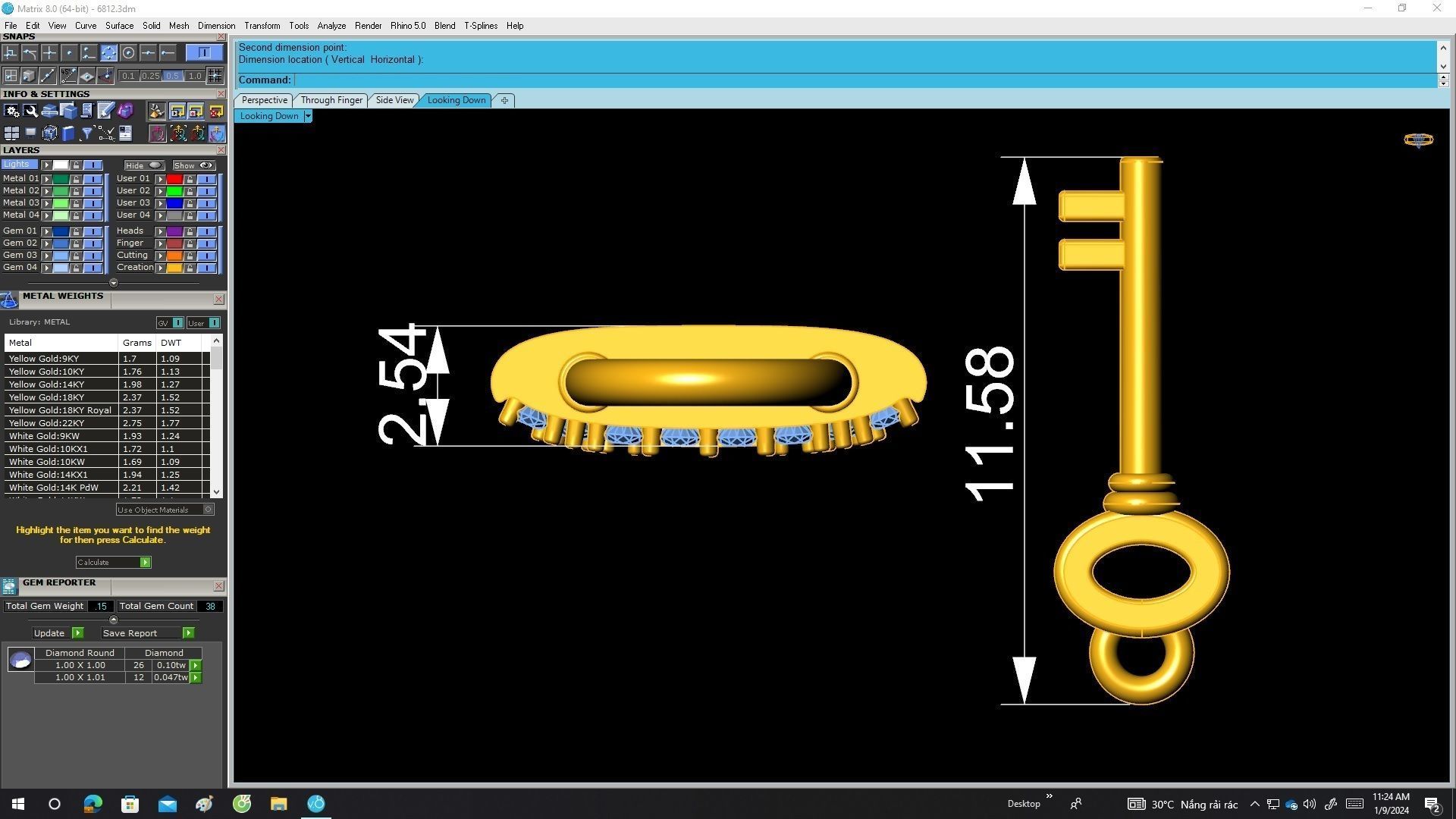Click the scroll document notes icon
This screenshot has height=819, width=1456.
86,111
